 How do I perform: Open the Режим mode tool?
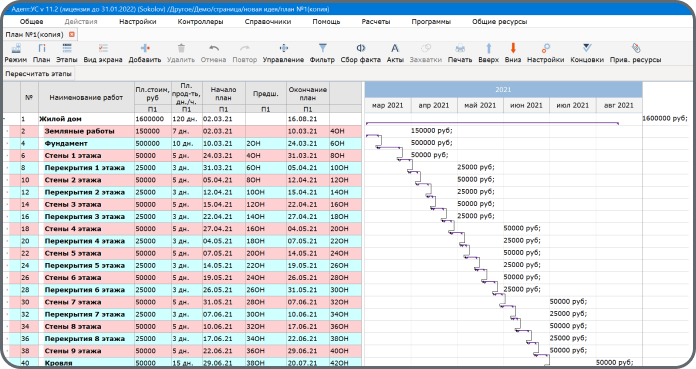click(16, 53)
